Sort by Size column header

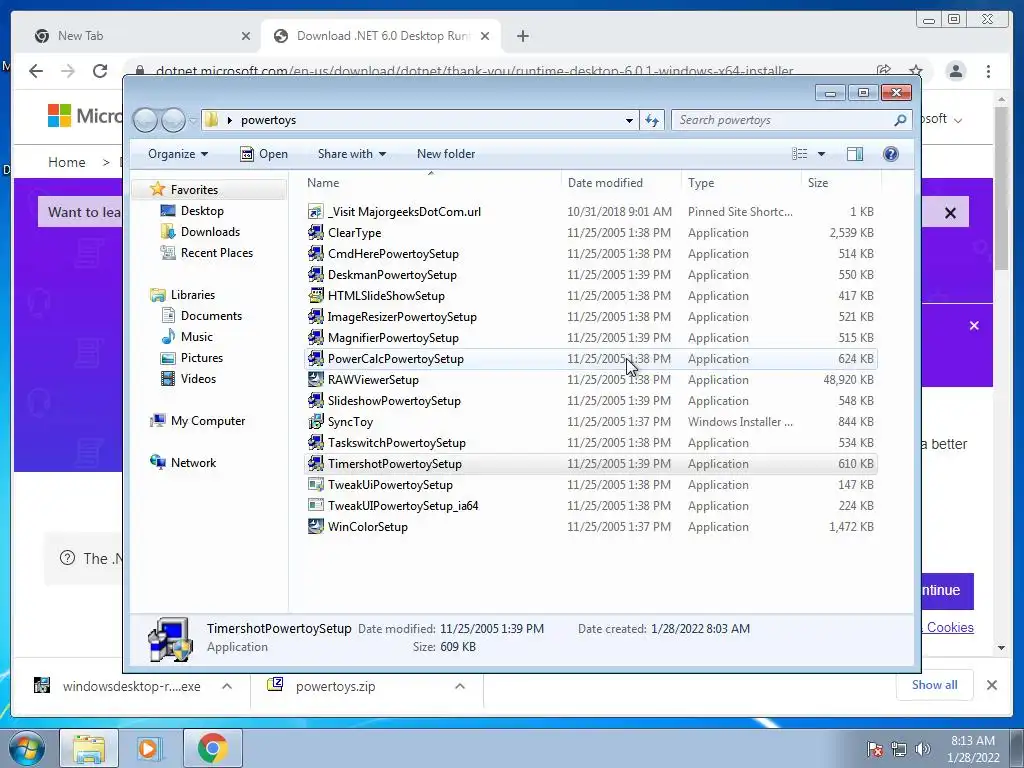click(x=841, y=183)
